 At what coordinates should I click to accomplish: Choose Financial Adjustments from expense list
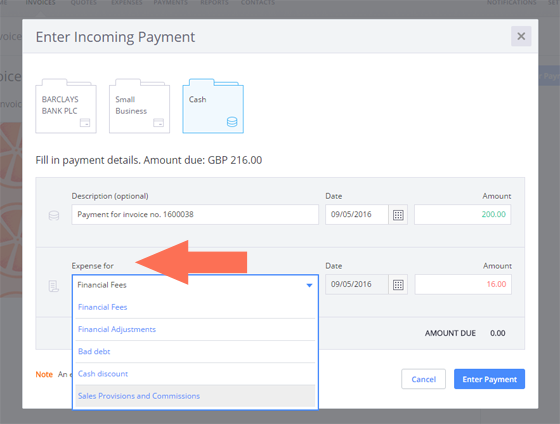point(195,329)
